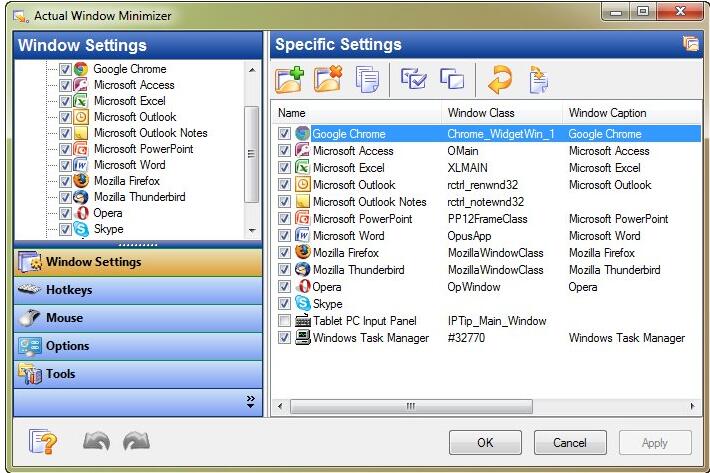
Task: Sort by the Window Caption column header
Action: 632,113
